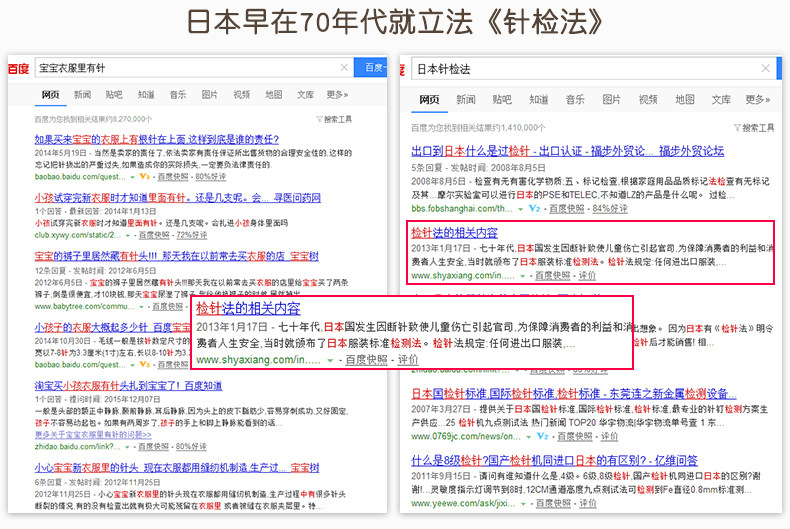The image size is (790, 529).
Task: Click the right search box containing 日本针检法
Action: coord(594,69)
